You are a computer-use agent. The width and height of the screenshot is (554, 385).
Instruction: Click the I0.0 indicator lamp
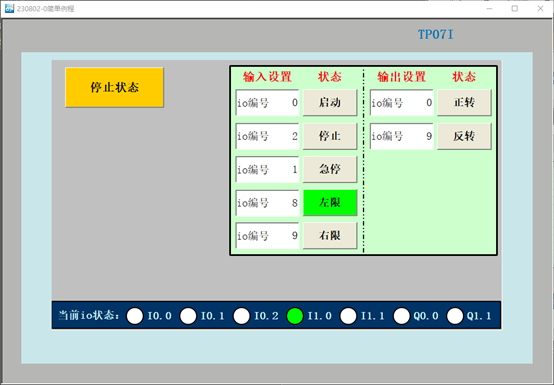(x=135, y=315)
